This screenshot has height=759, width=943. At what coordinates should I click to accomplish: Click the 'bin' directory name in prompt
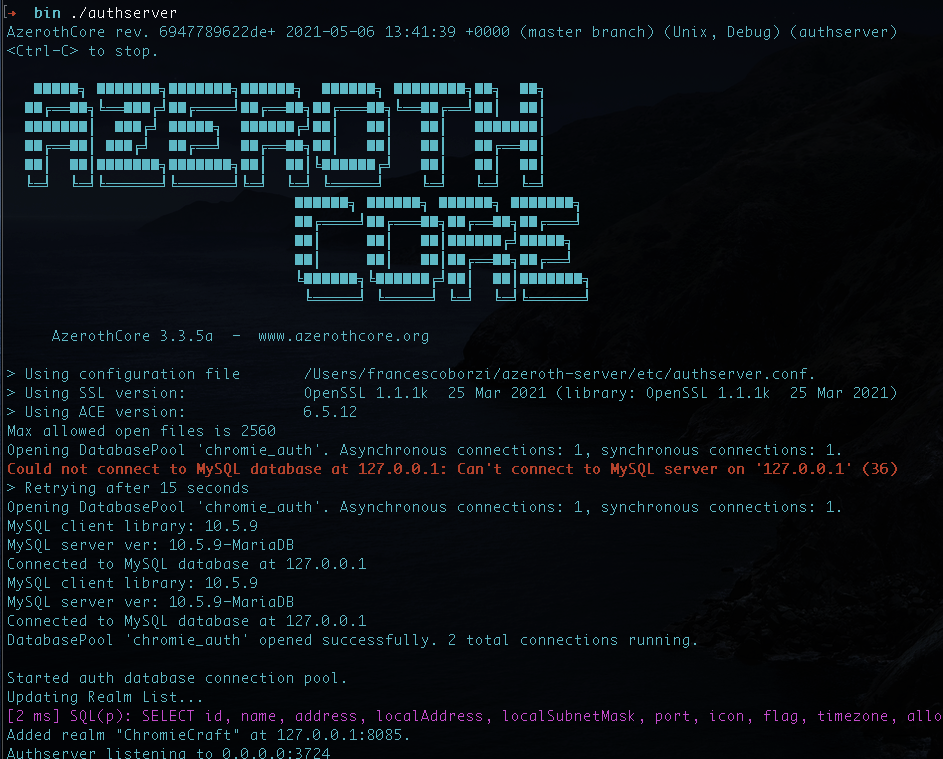[47, 13]
